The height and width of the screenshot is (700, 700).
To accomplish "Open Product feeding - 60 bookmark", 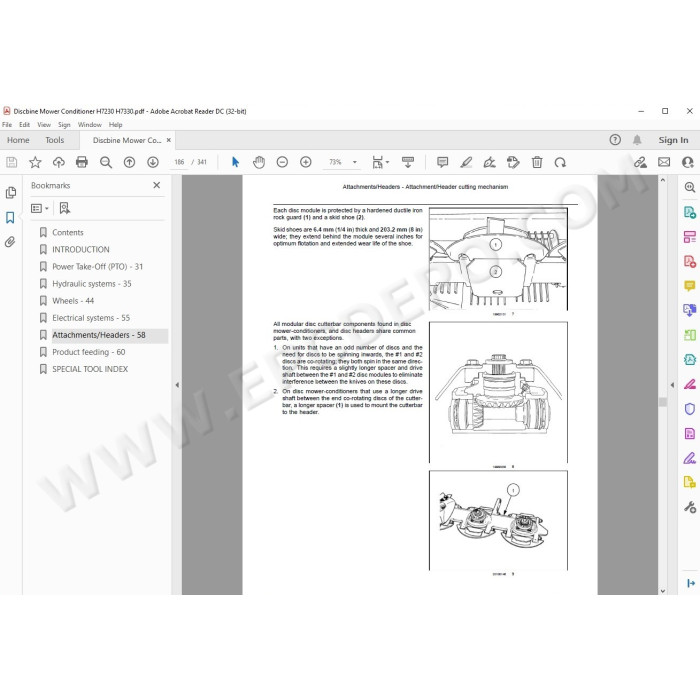I will 89,352.
